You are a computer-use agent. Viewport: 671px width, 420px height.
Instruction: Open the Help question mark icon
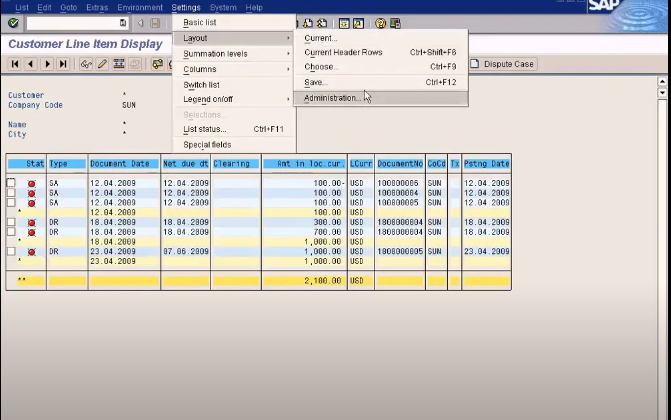[x=380, y=23]
